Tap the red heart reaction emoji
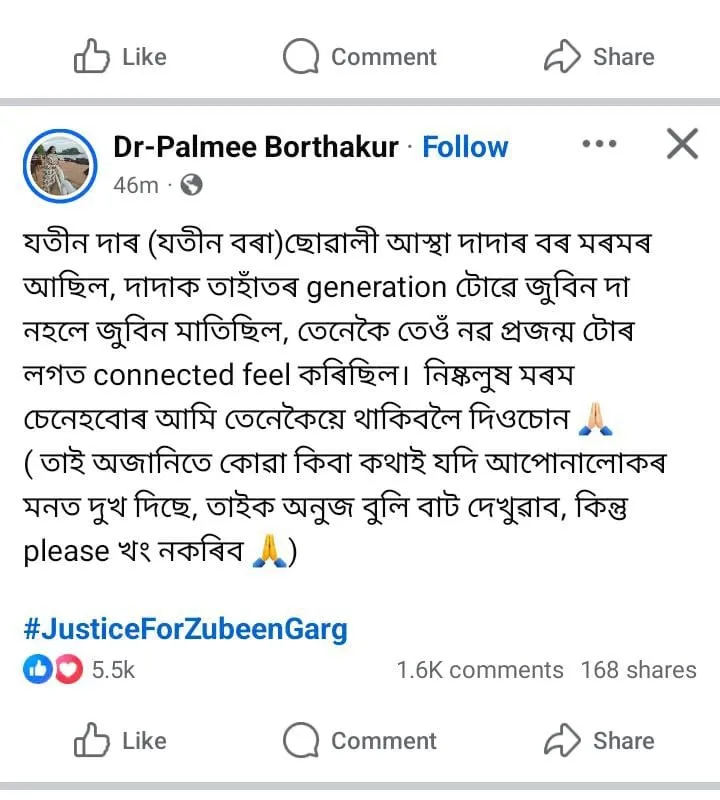This screenshot has height=800, width=720. point(66,670)
